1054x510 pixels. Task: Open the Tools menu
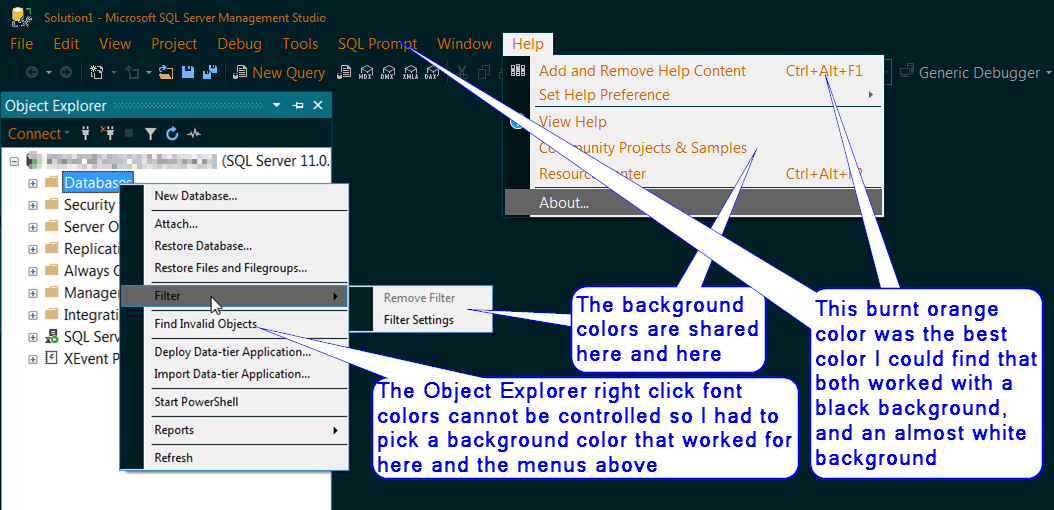click(x=300, y=44)
